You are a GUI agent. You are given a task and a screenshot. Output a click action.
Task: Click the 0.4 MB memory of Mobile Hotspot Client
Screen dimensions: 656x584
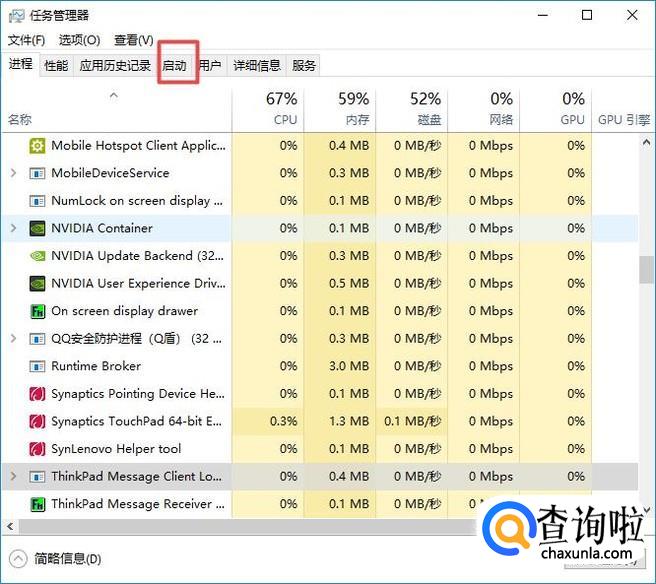[x=349, y=146]
